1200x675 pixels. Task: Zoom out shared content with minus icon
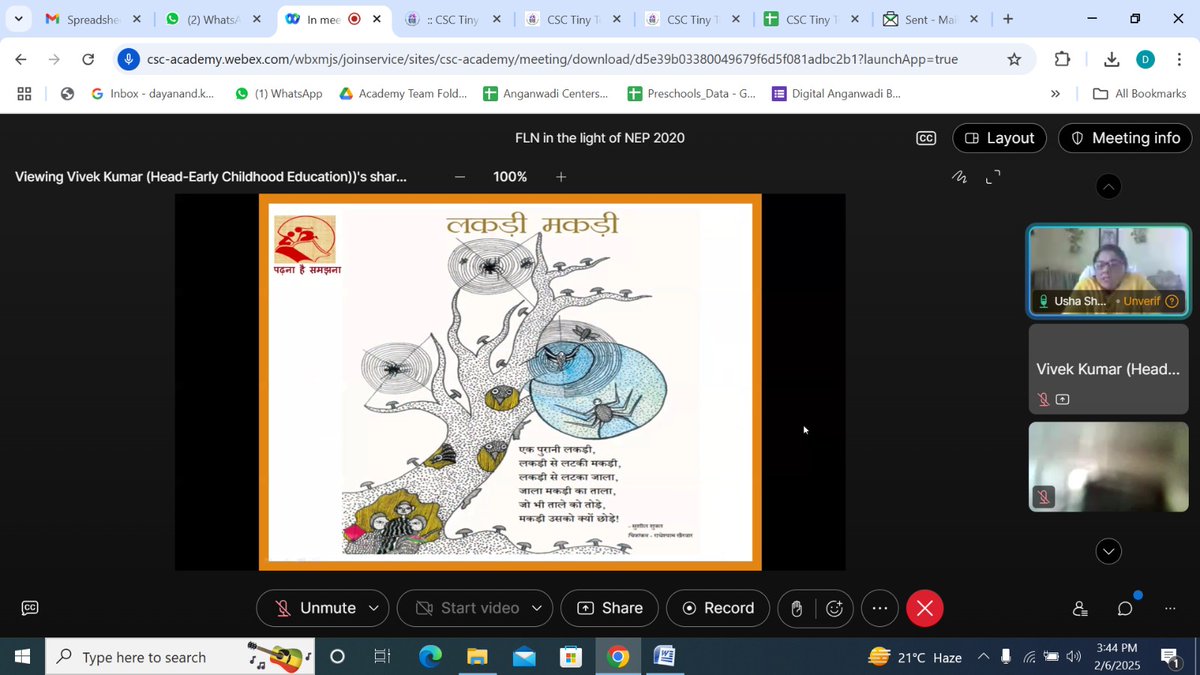click(460, 177)
